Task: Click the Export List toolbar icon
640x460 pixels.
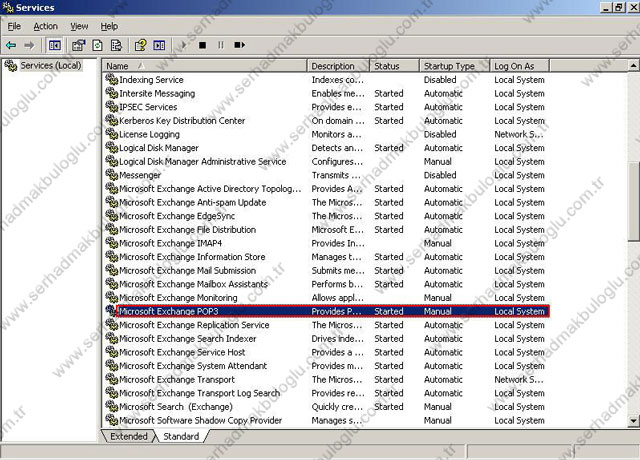Action: 116,45
